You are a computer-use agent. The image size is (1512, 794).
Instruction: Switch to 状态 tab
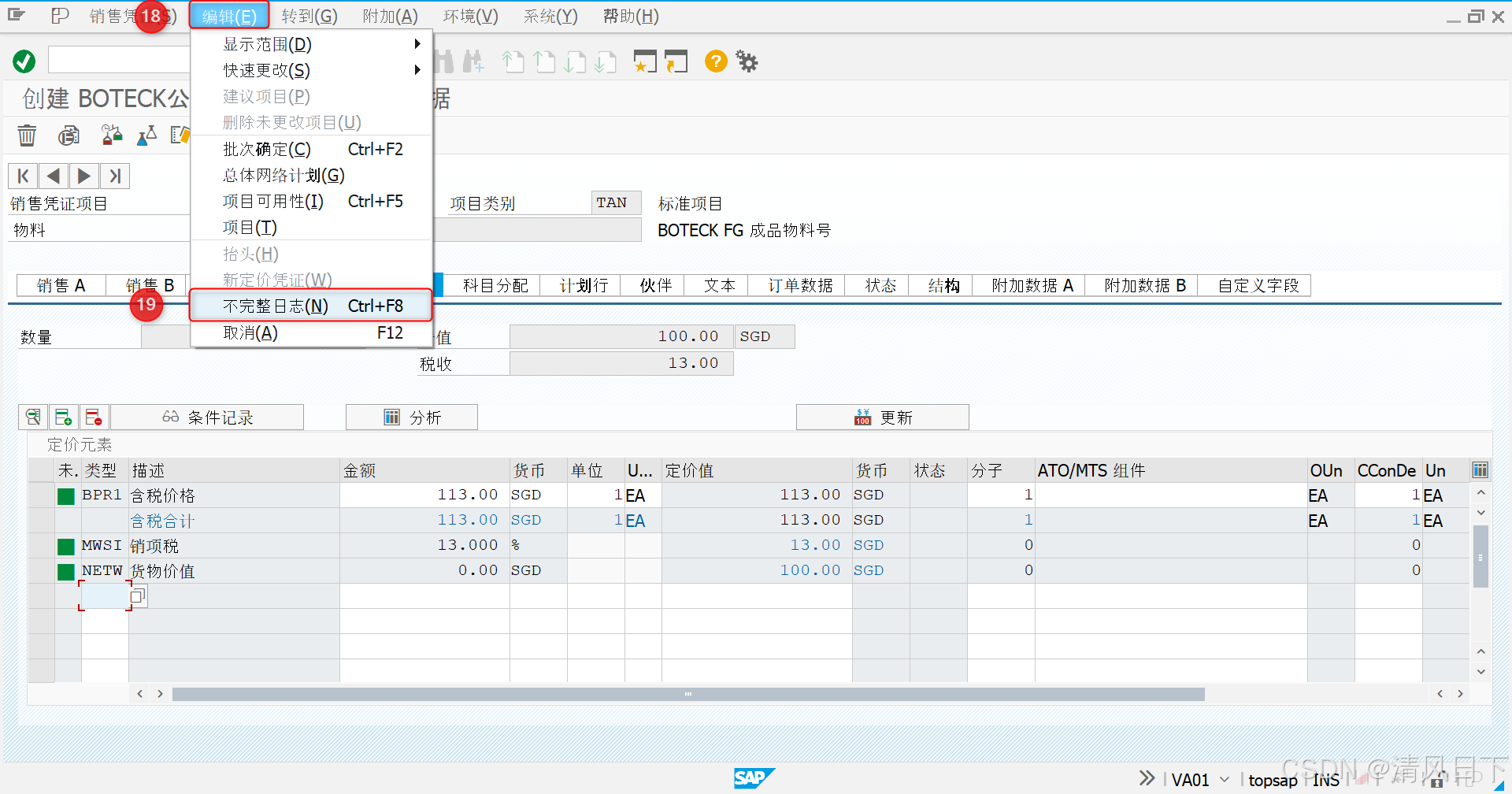pyautogui.click(x=880, y=285)
